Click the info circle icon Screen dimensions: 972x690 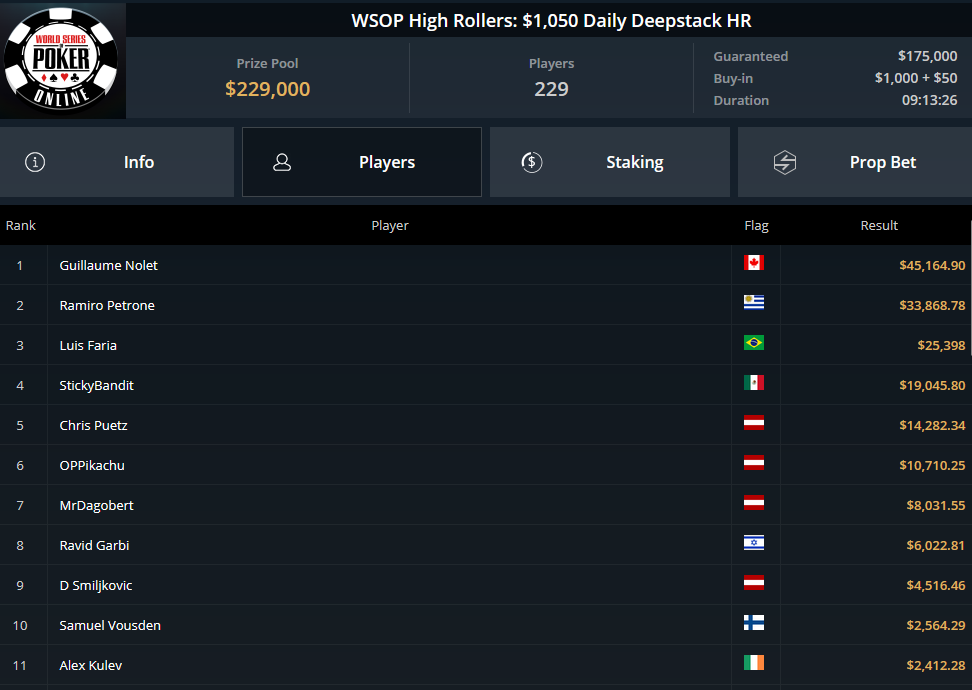(x=35, y=162)
